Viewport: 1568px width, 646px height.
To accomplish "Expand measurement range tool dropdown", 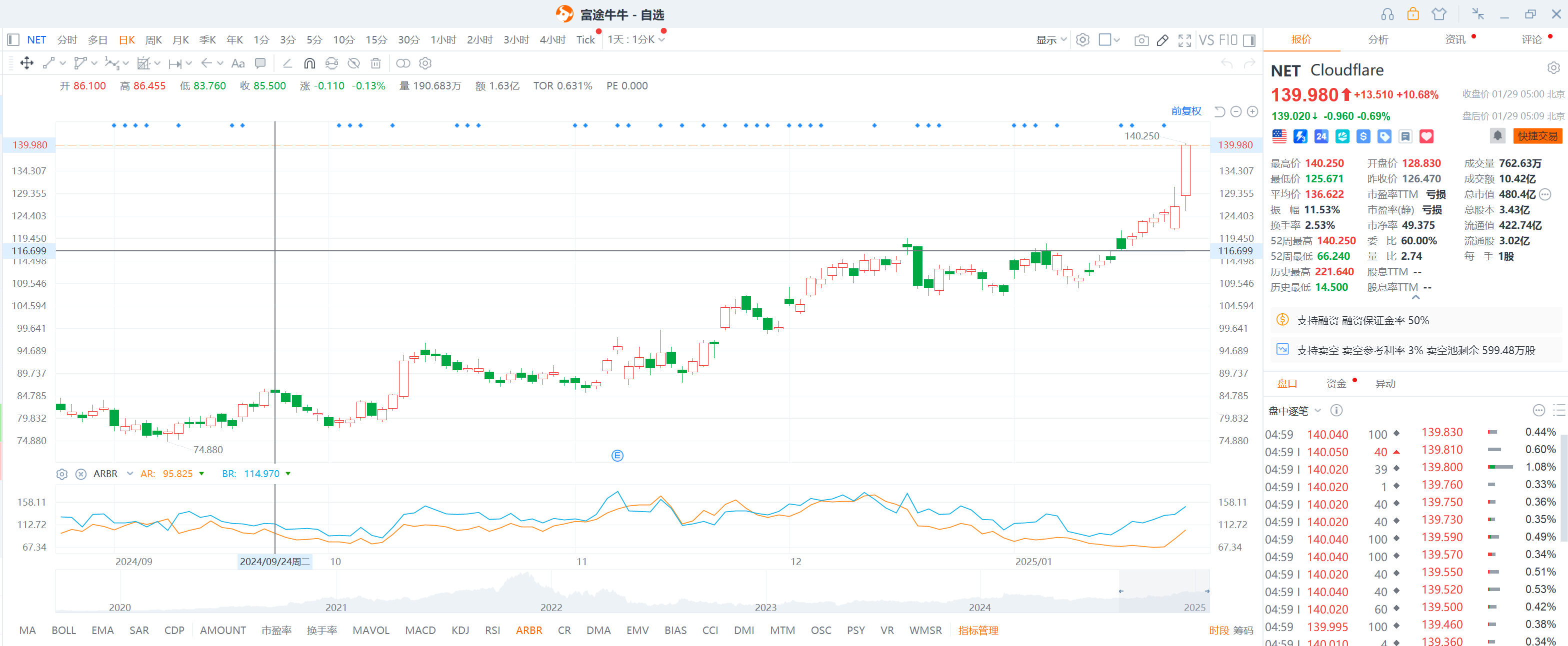I will click(x=188, y=63).
